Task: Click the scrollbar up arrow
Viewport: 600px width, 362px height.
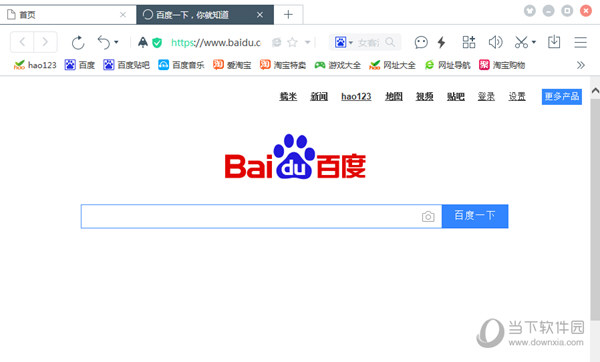Action: tap(595, 91)
